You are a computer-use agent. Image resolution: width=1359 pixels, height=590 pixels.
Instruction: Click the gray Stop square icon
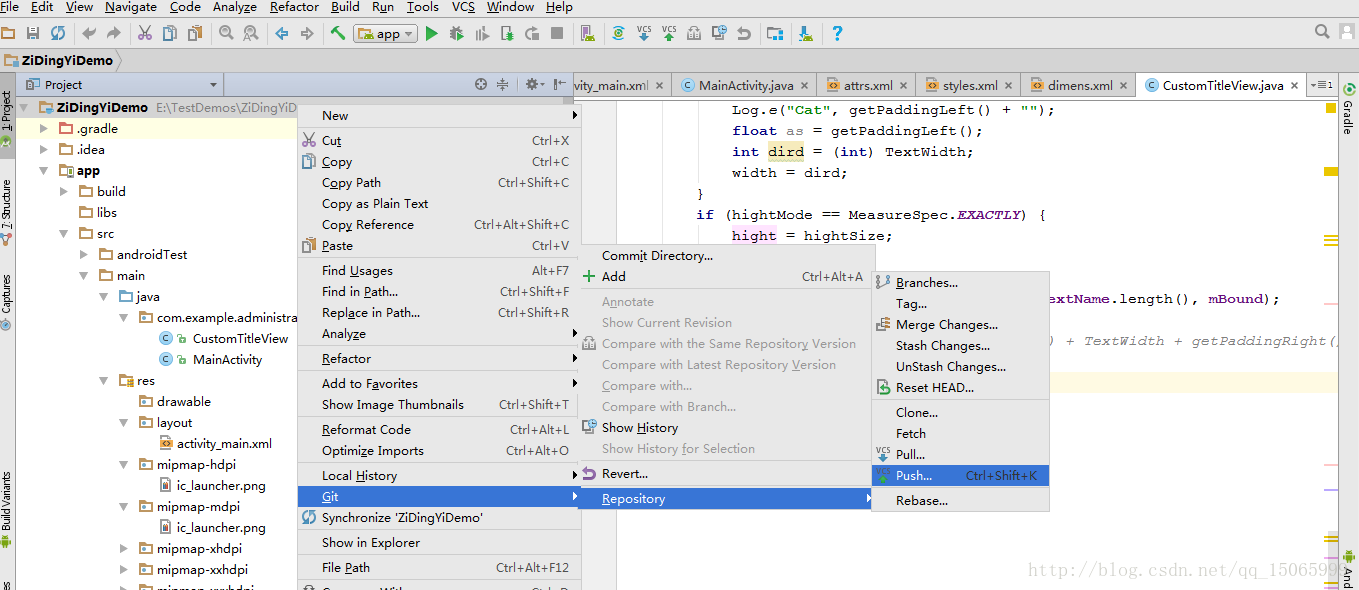pyautogui.click(x=557, y=33)
